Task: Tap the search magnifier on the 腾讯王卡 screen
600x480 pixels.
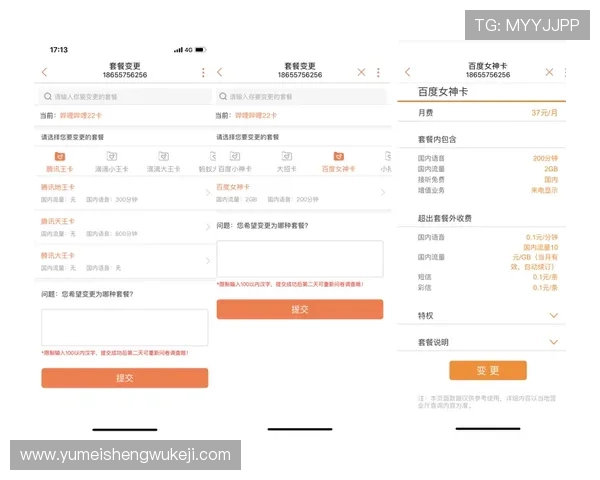Action: (x=47, y=96)
